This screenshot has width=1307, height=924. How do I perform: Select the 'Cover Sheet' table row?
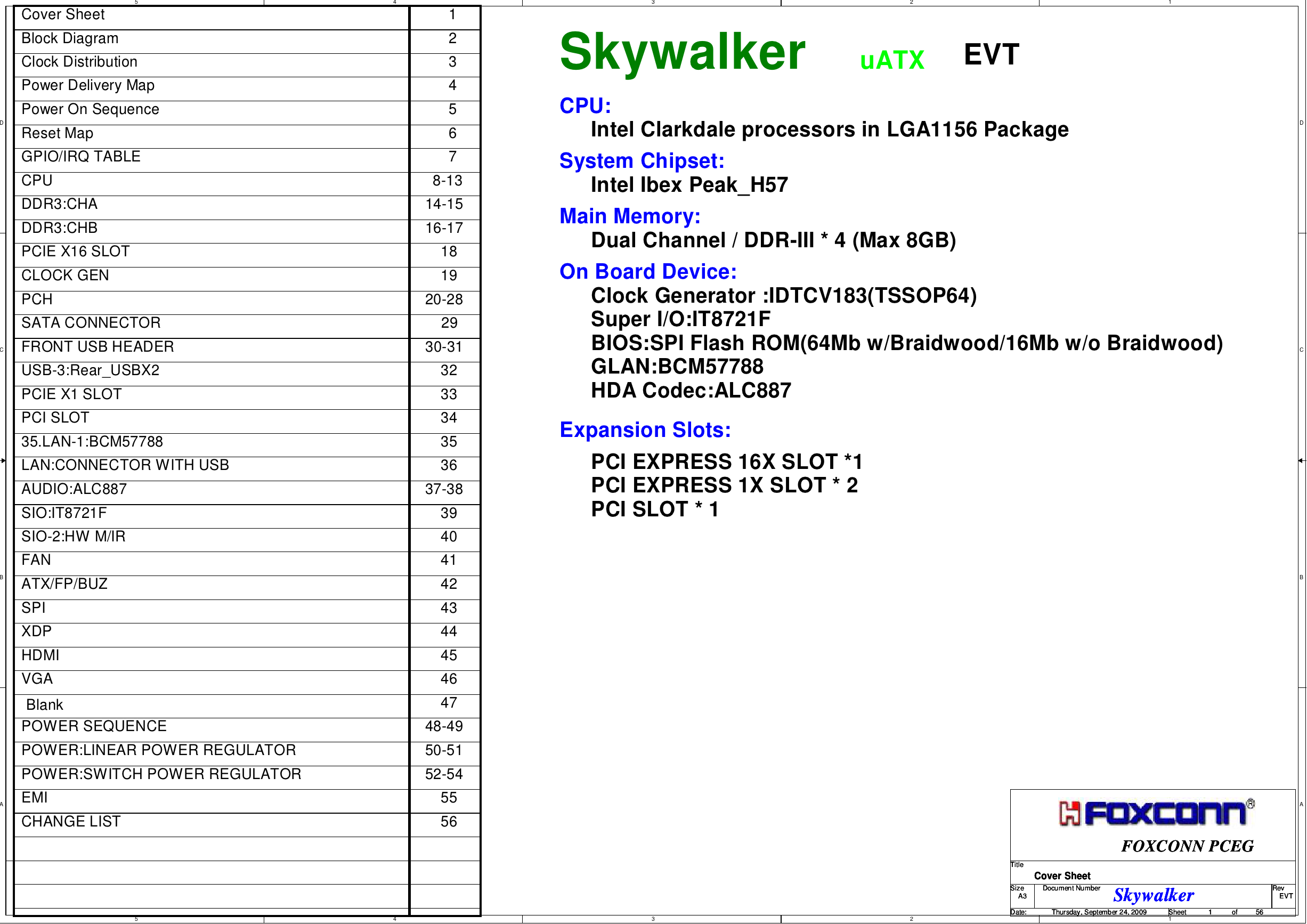pos(247,18)
